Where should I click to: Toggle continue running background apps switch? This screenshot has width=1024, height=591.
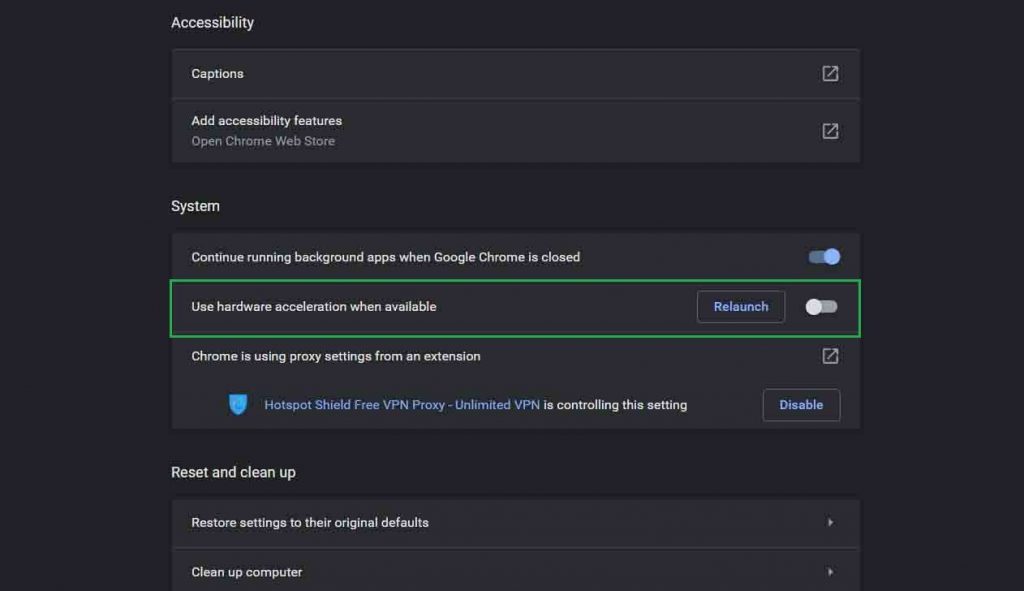pyautogui.click(x=822, y=256)
